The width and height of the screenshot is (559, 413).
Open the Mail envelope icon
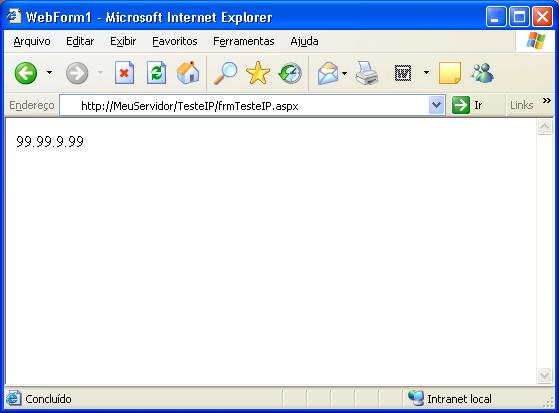pos(328,73)
